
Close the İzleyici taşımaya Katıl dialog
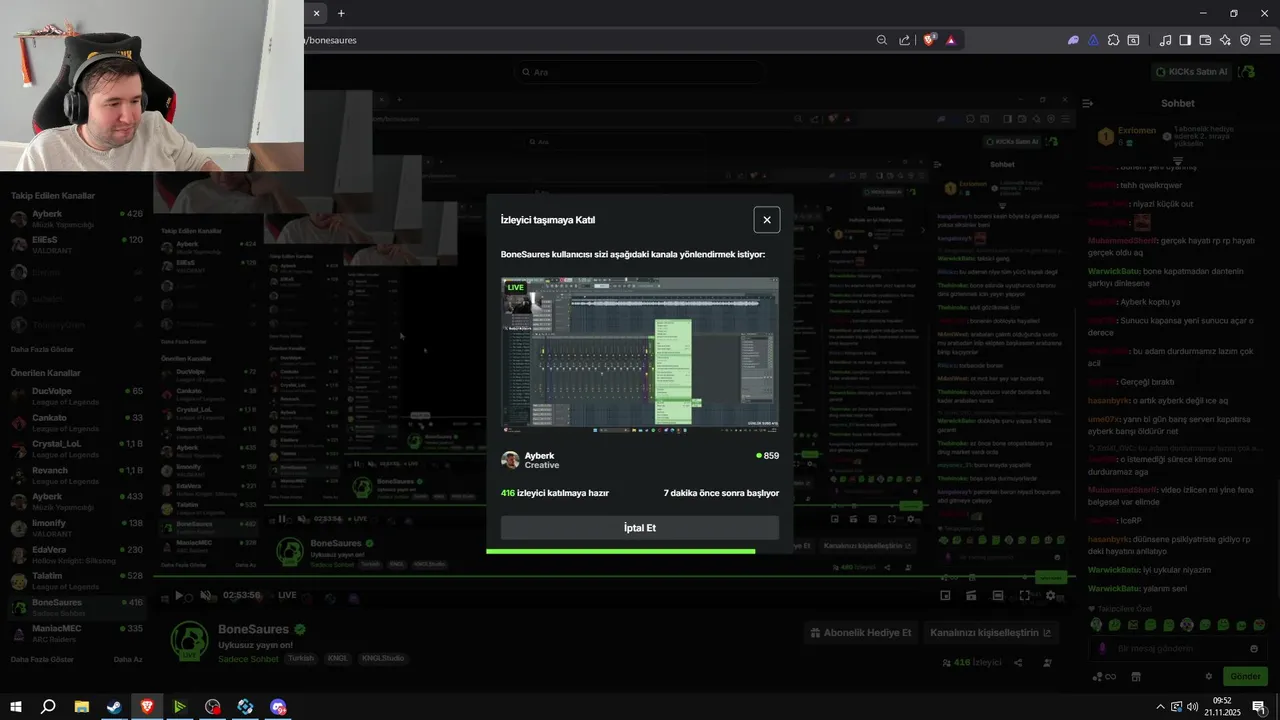click(767, 220)
